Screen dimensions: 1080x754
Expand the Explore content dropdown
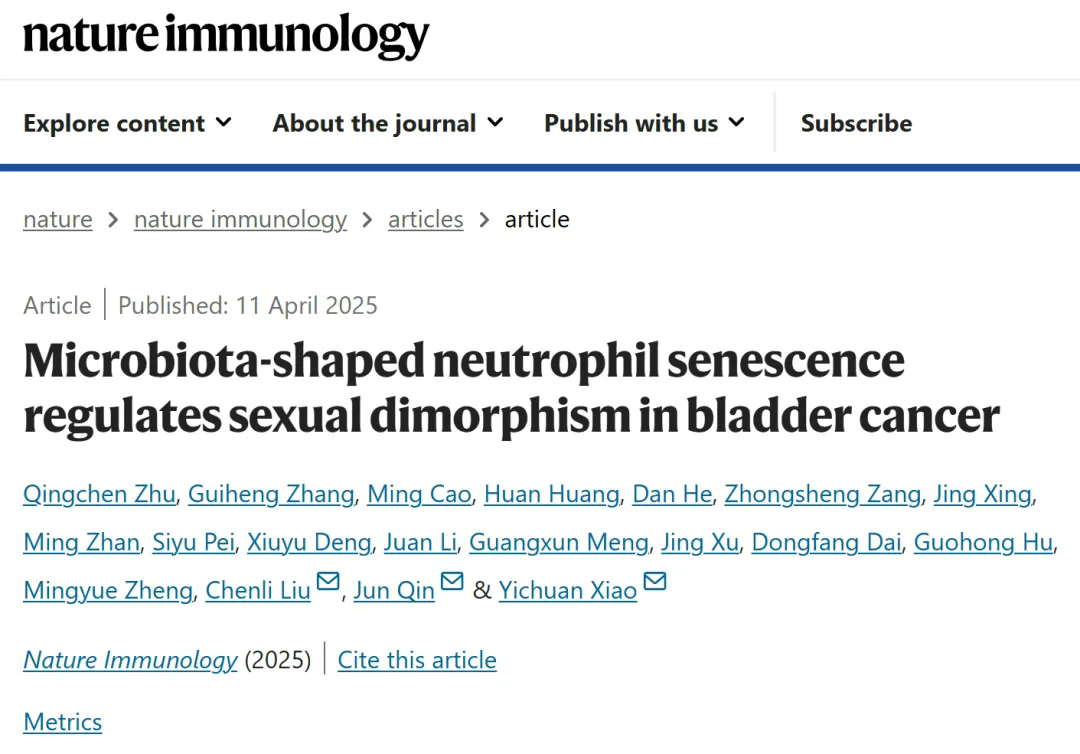tap(127, 123)
